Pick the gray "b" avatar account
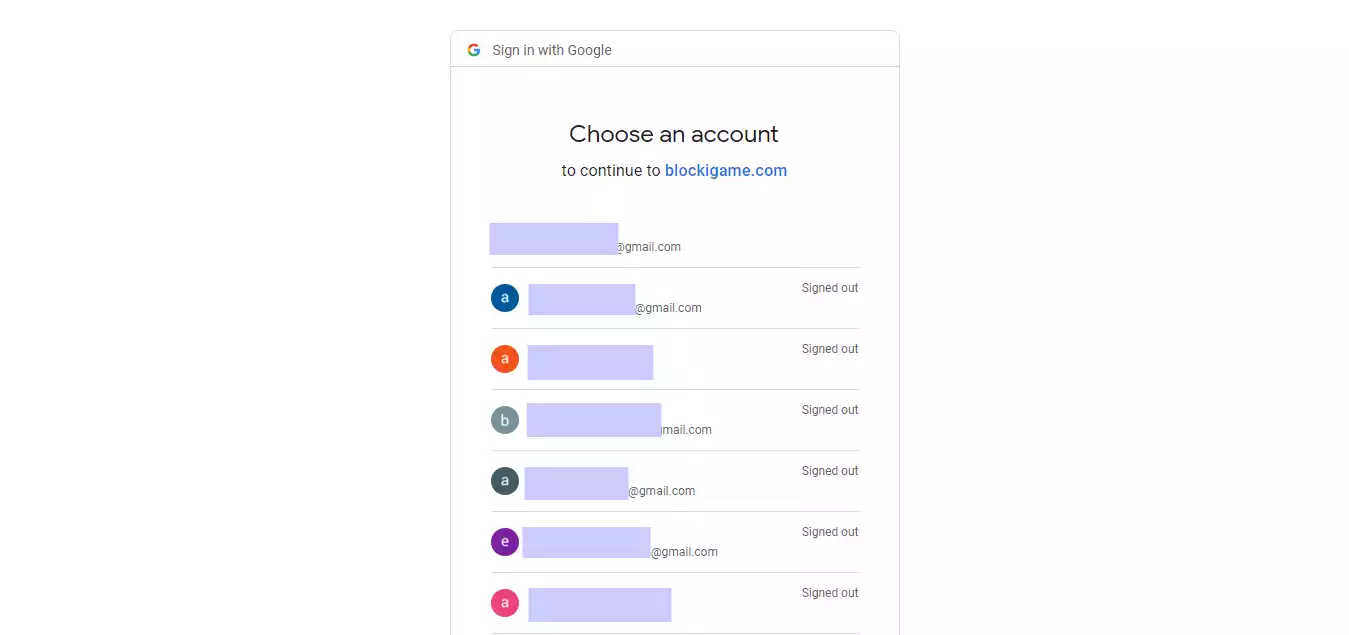The width and height of the screenshot is (1349, 635). click(x=505, y=420)
